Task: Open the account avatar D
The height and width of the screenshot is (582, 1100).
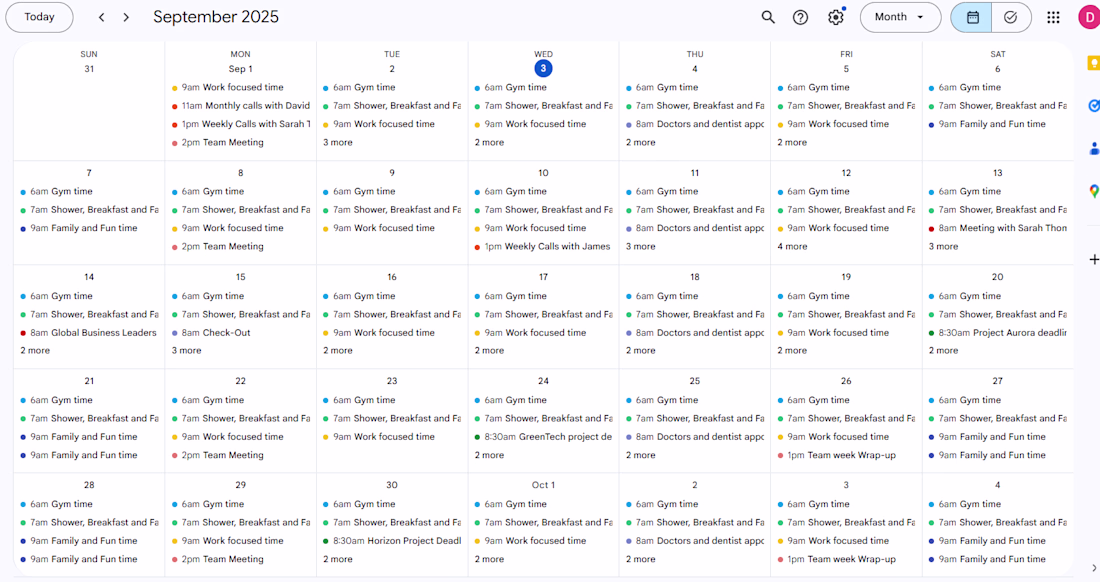Action: [x=1089, y=17]
